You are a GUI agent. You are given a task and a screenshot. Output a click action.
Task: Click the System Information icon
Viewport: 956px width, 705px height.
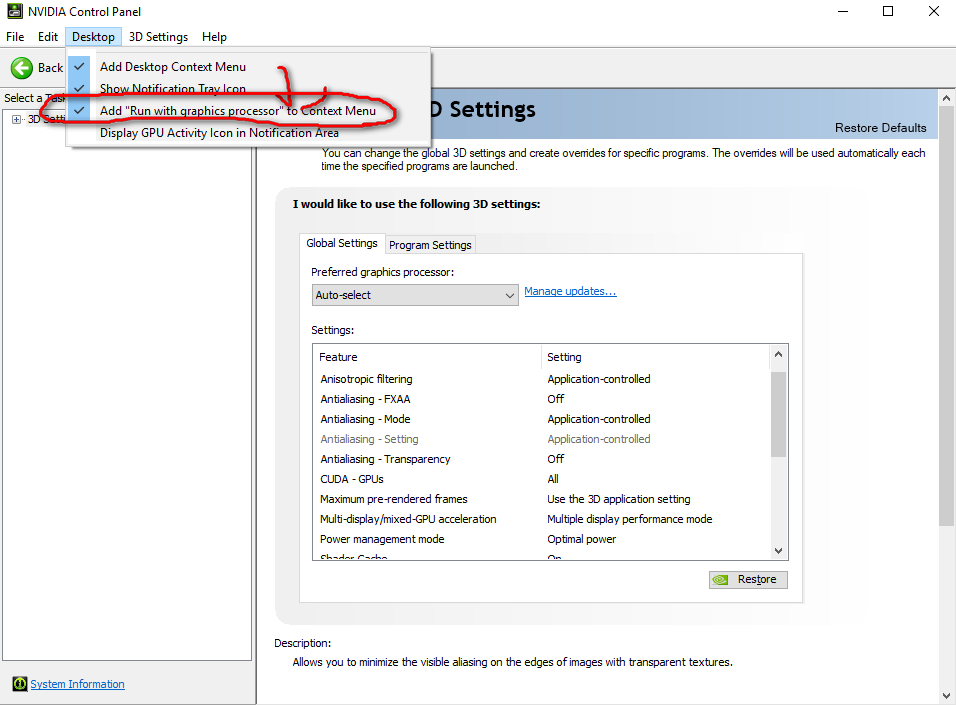pos(20,684)
